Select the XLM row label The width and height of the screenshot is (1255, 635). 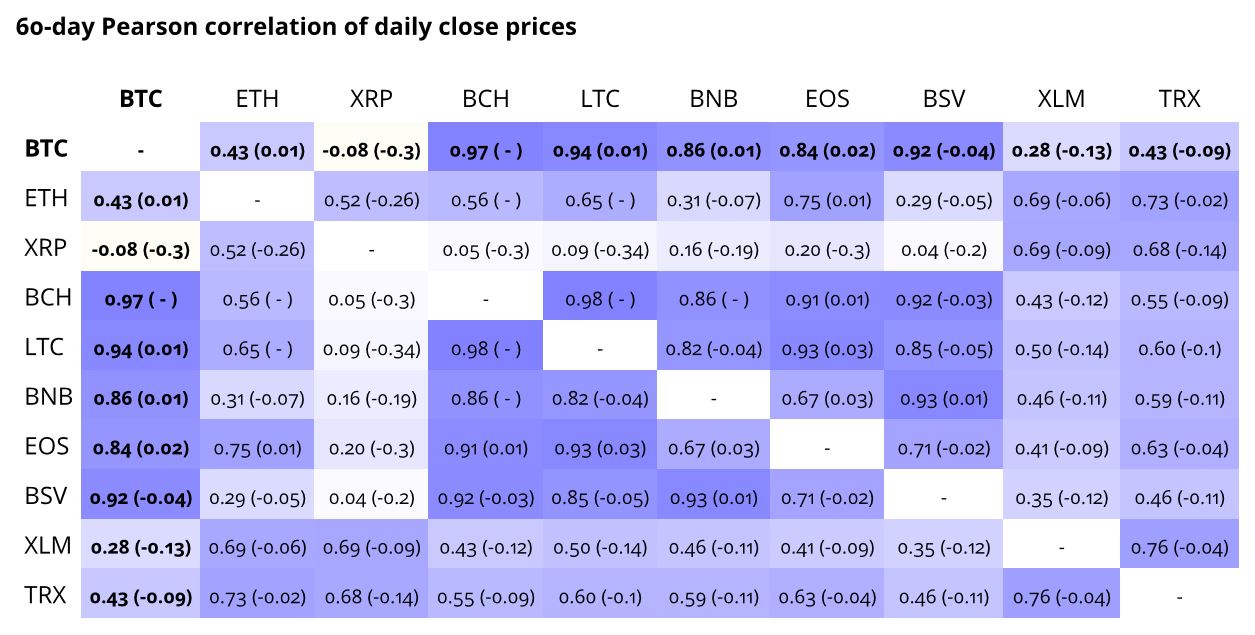point(46,546)
